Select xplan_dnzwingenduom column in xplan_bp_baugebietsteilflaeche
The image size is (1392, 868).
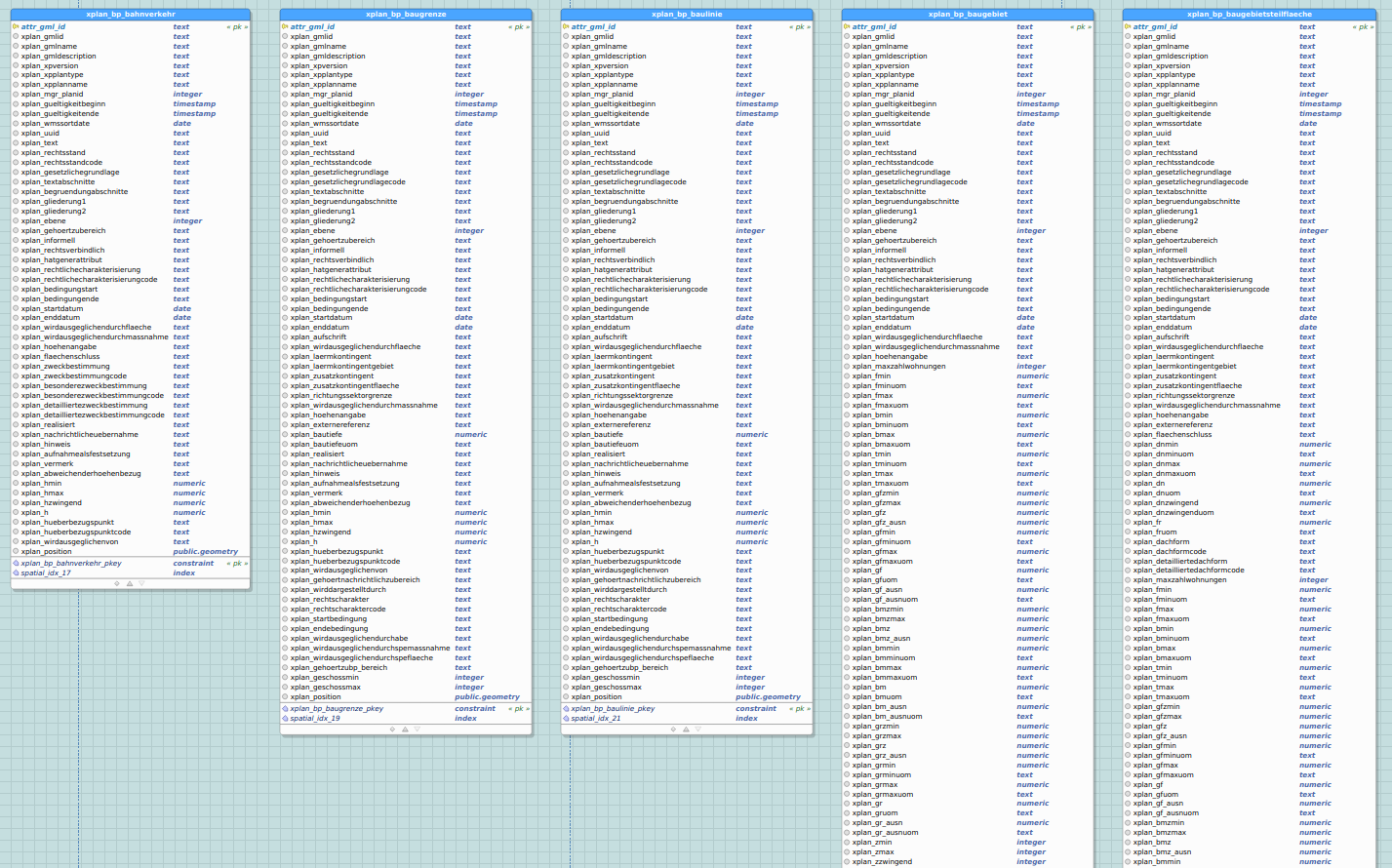(1249, 513)
